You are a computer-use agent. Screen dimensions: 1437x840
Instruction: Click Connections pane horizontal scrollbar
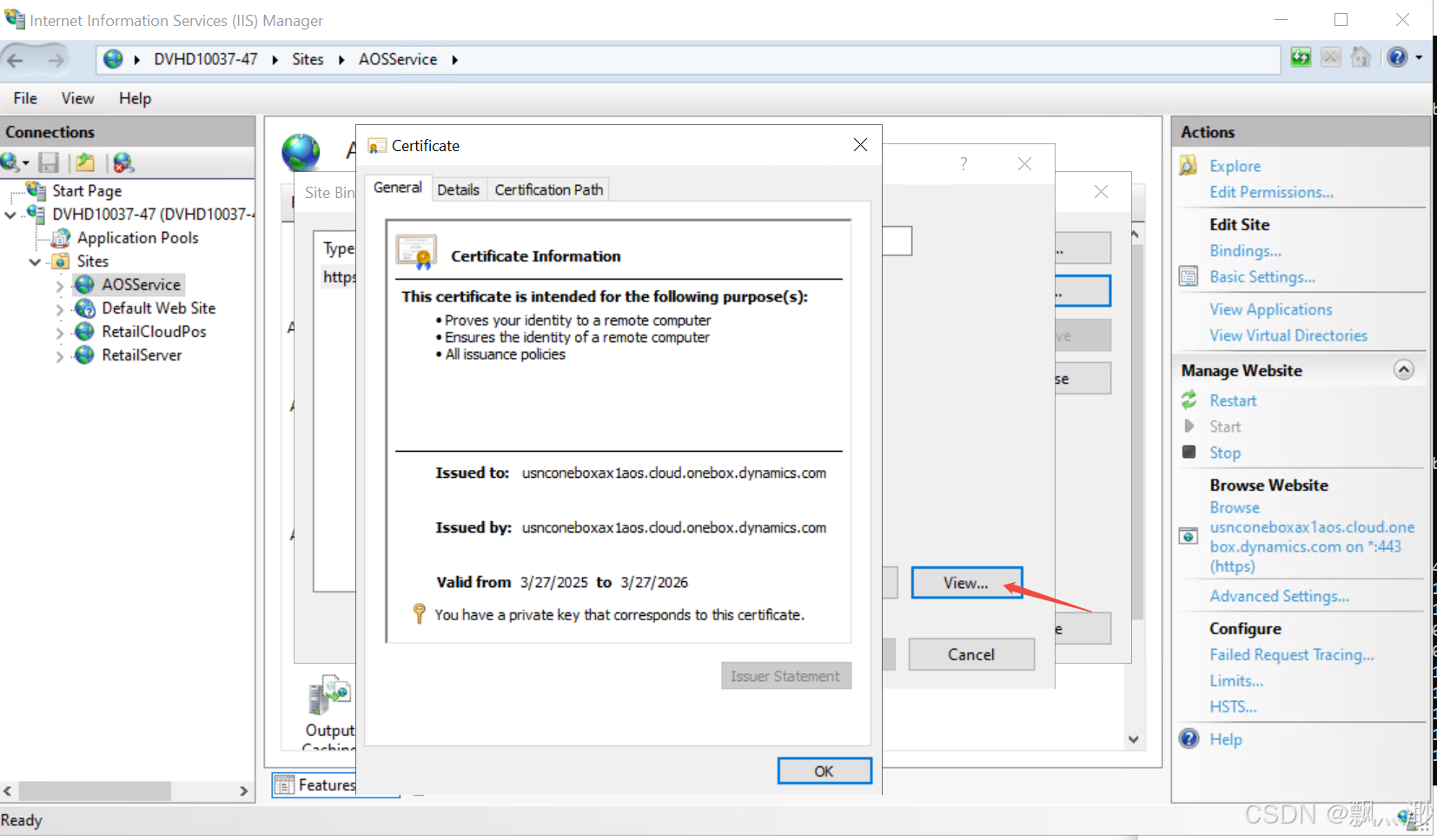coord(95,790)
